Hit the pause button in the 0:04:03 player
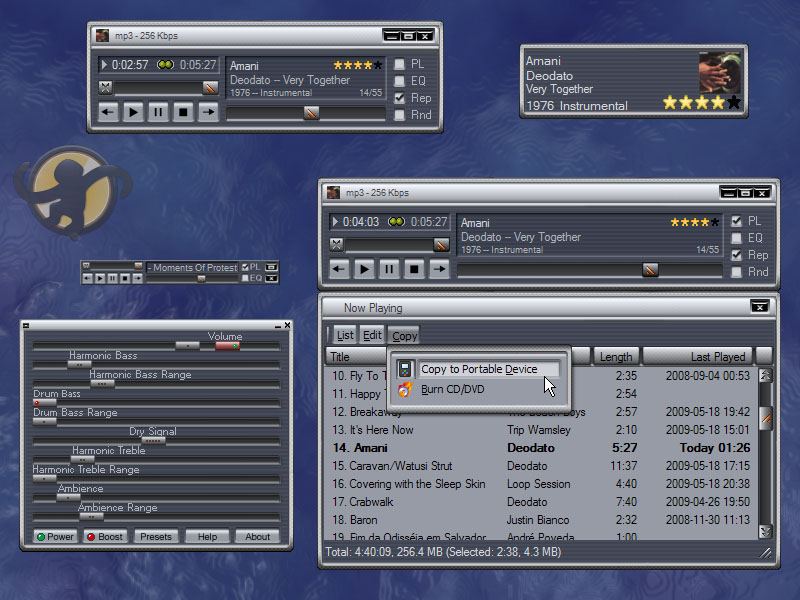 tap(389, 269)
